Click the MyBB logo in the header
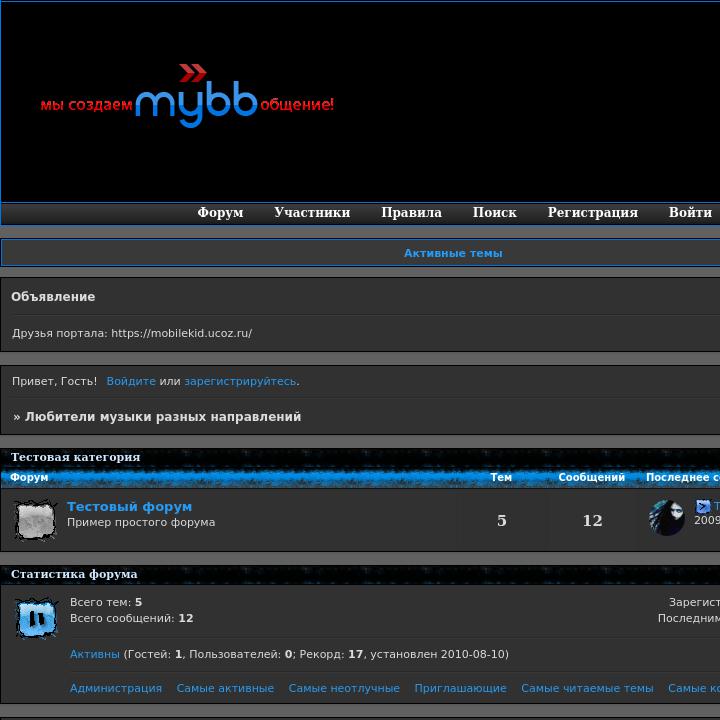The height and width of the screenshot is (720, 720). click(187, 96)
